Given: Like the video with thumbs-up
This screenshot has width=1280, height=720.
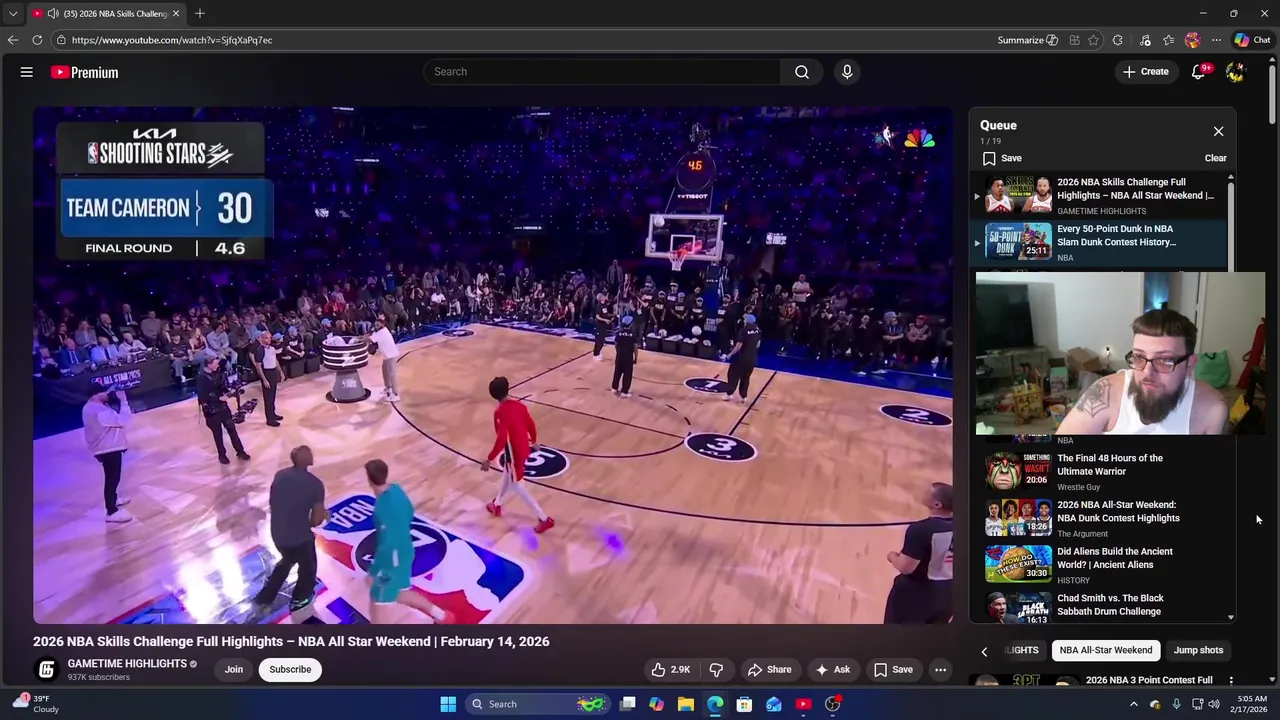Looking at the screenshot, I should (x=670, y=670).
